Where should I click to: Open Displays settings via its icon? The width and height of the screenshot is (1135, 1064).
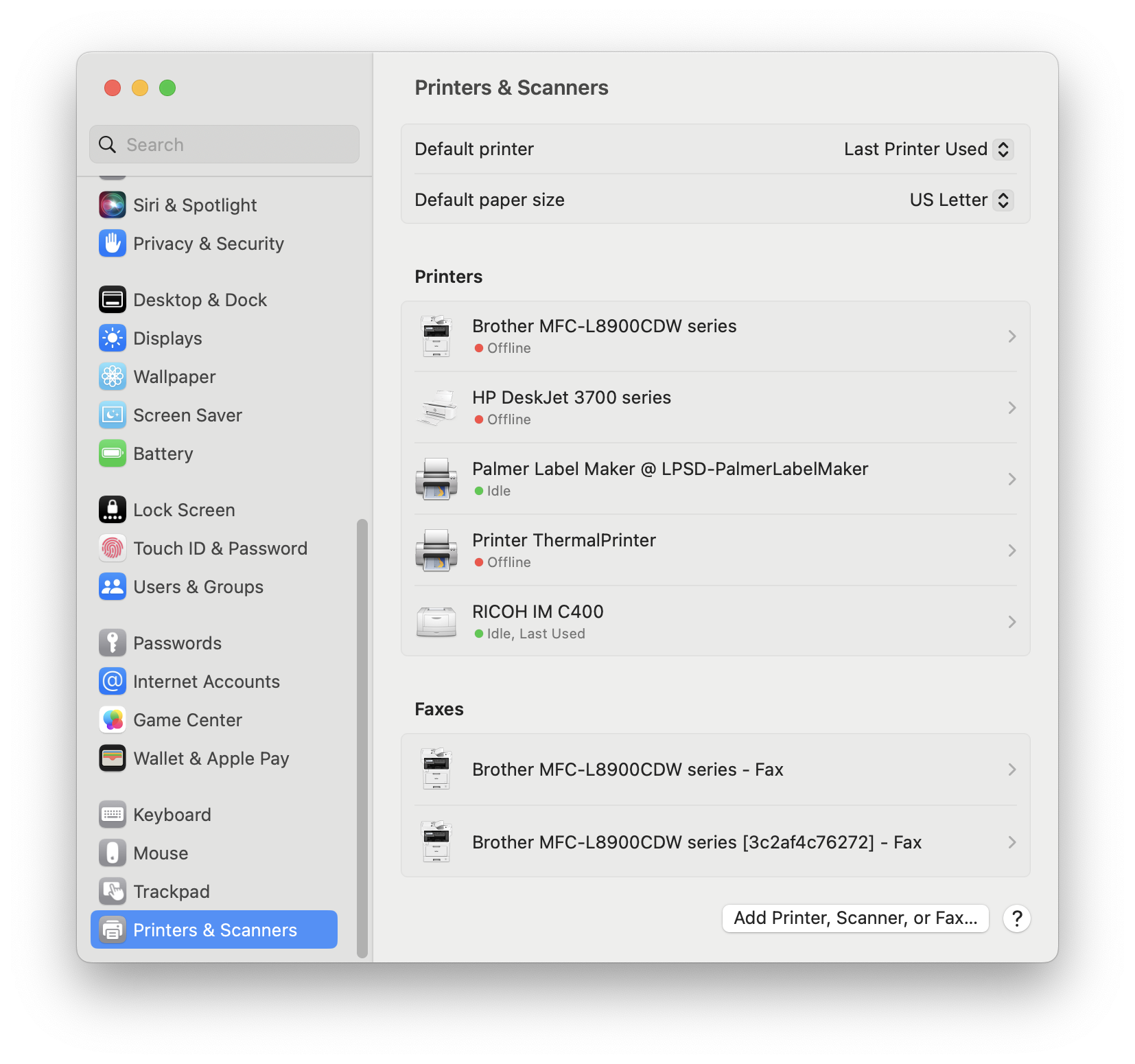click(x=113, y=338)
